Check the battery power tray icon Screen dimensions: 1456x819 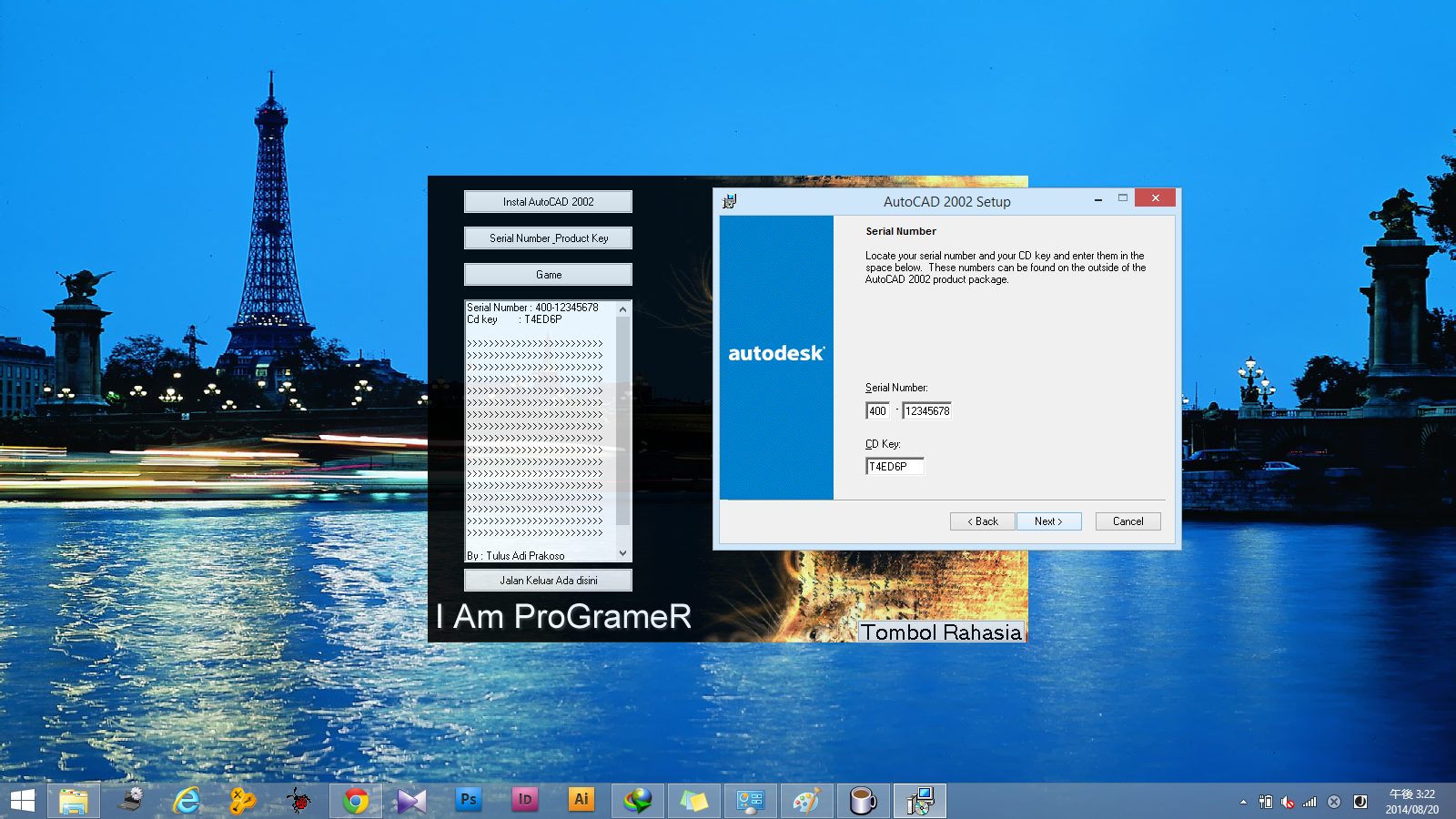tap(1266, 802)
